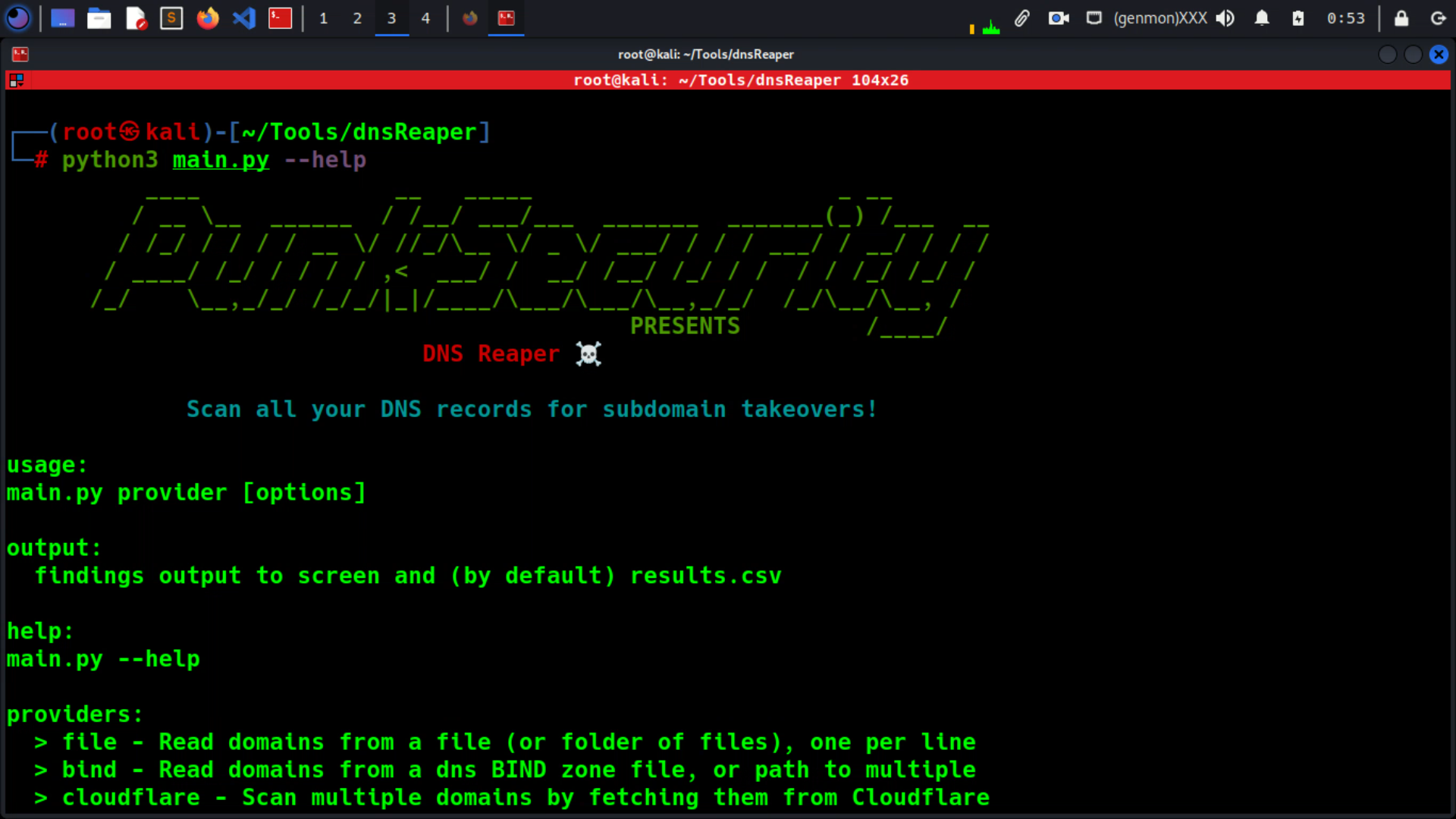Open the clock showing 0:53
This screenshot has width=1456, height=819.
click(x=1345, y=18)
